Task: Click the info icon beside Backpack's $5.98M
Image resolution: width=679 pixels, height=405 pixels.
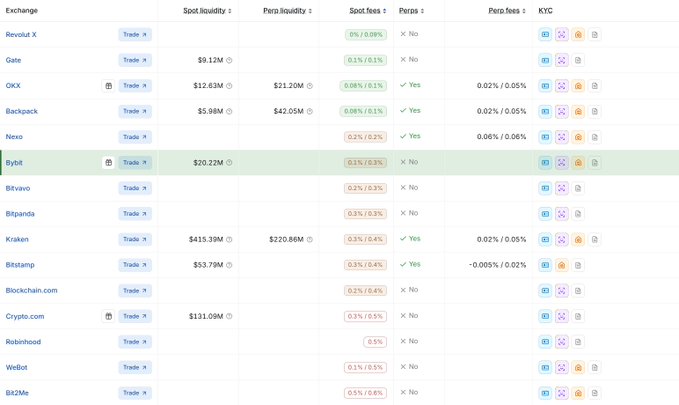Action: point(229,111)
